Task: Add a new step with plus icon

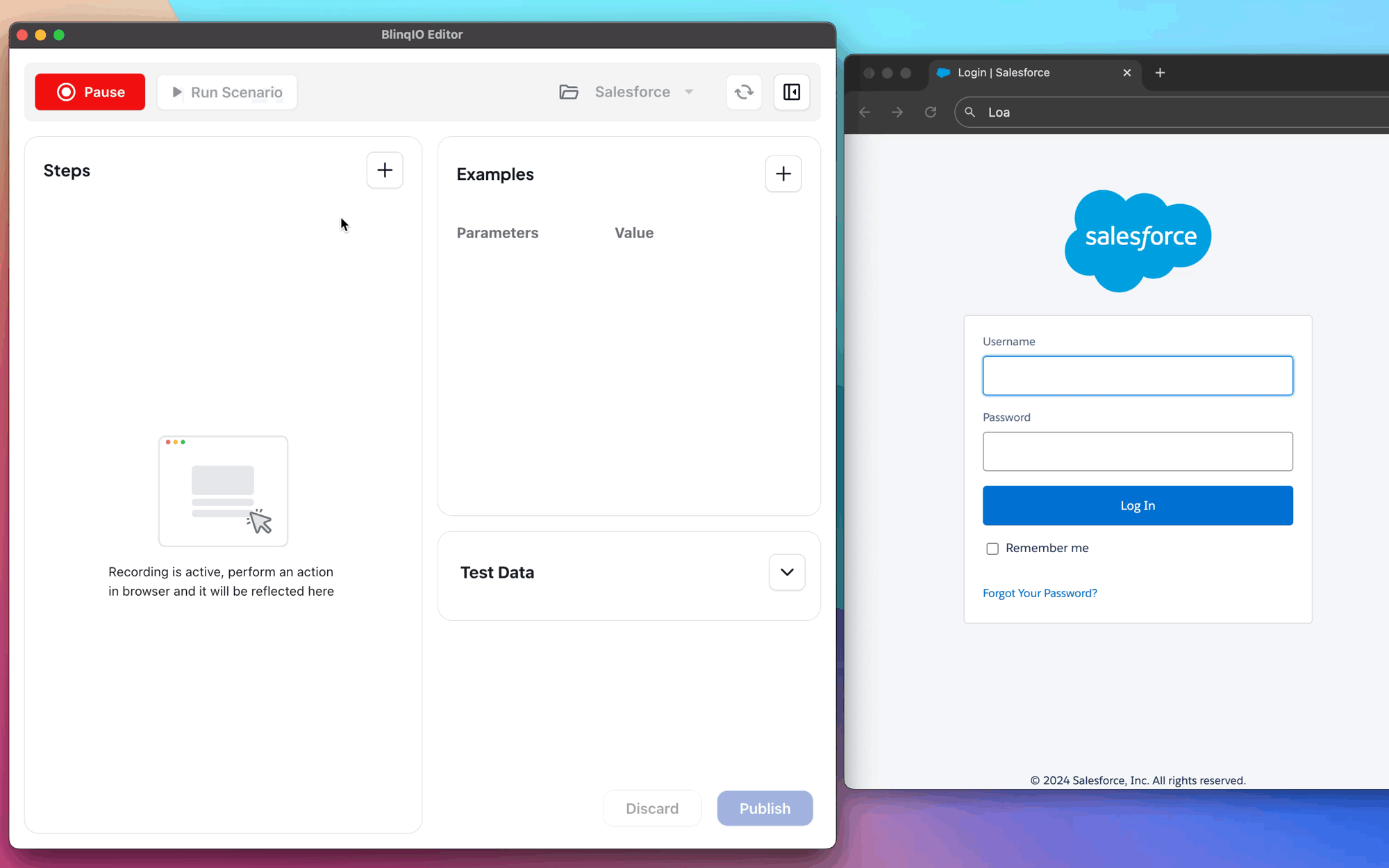Action: tap(385, 170)
